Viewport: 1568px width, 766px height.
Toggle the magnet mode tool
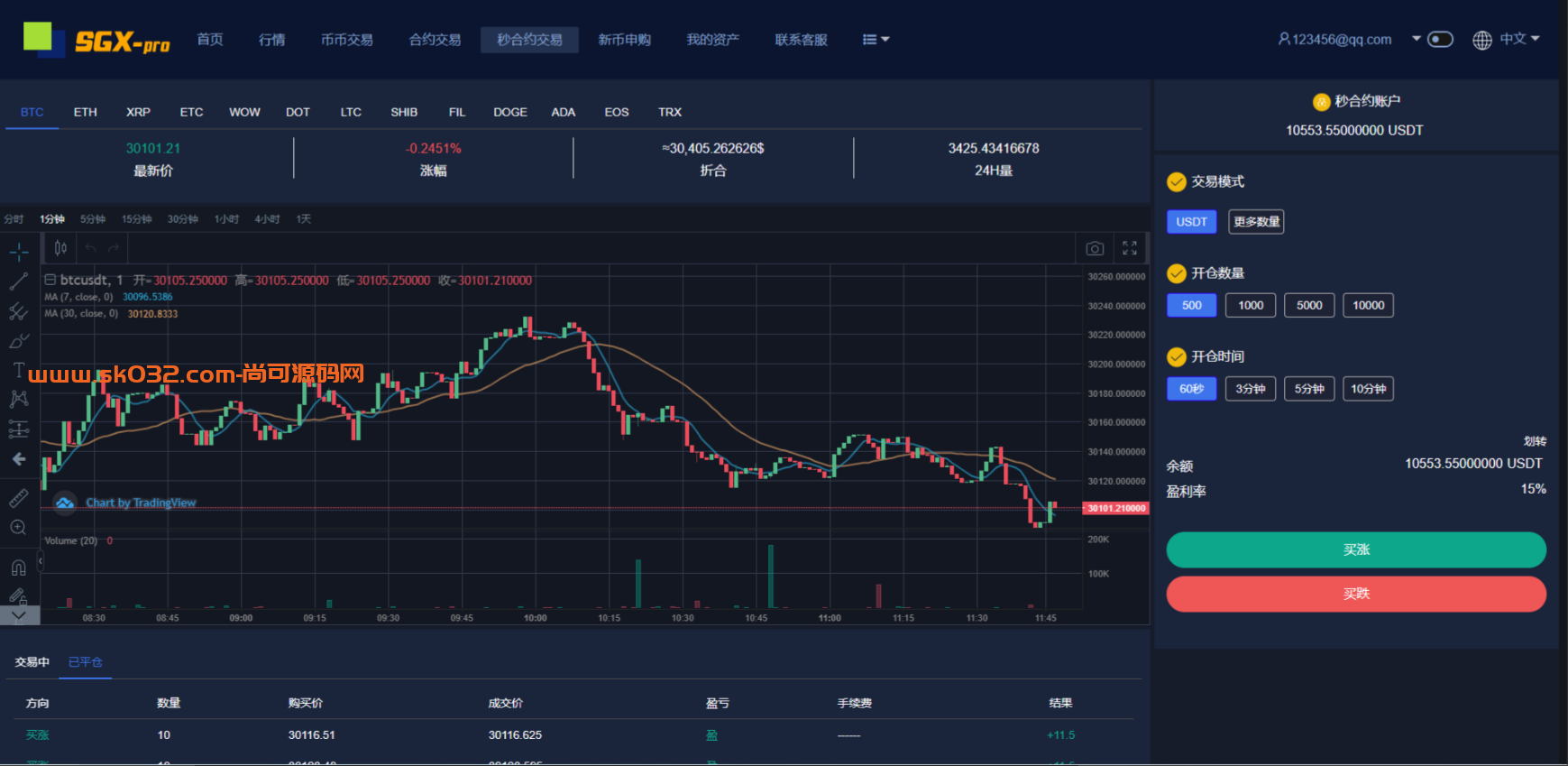[x=19, y=568]
